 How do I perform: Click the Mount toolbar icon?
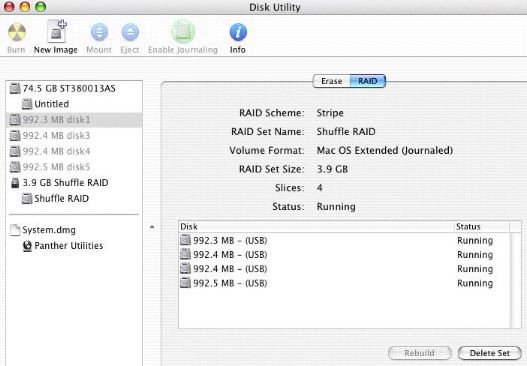pos(99,32)
